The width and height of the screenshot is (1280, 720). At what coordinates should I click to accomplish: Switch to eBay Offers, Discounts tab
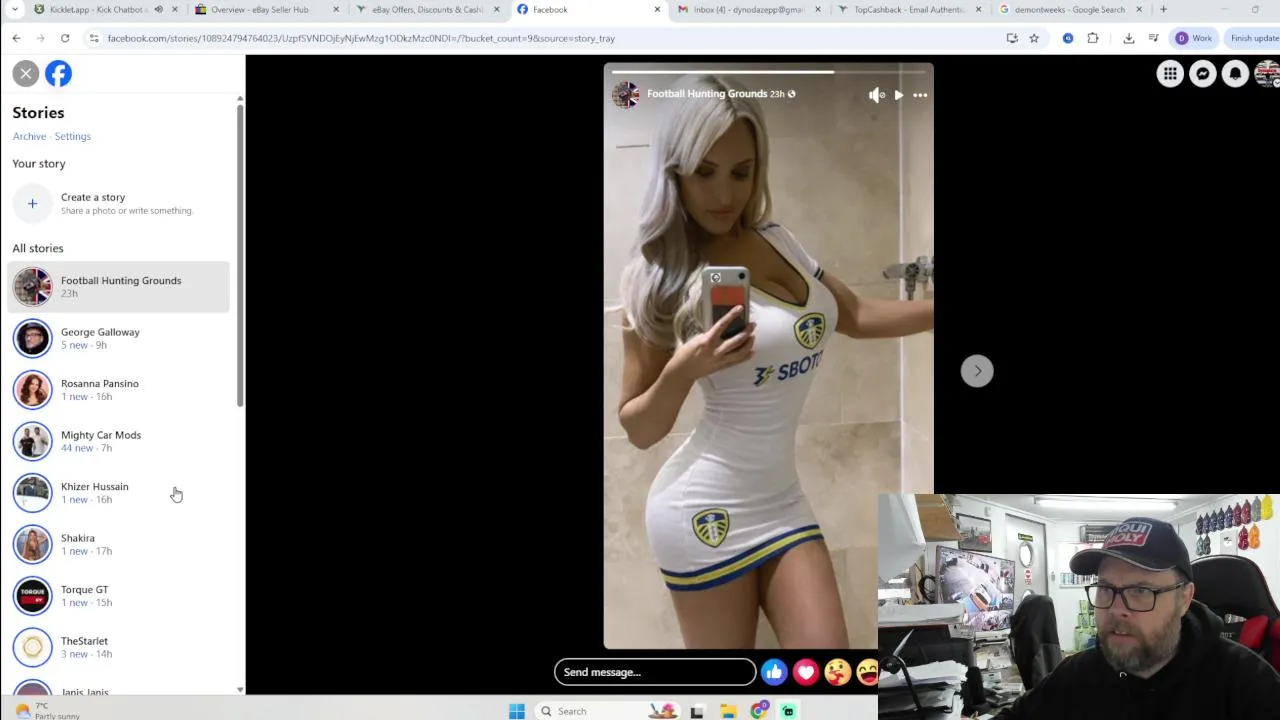tap(428, 9)
